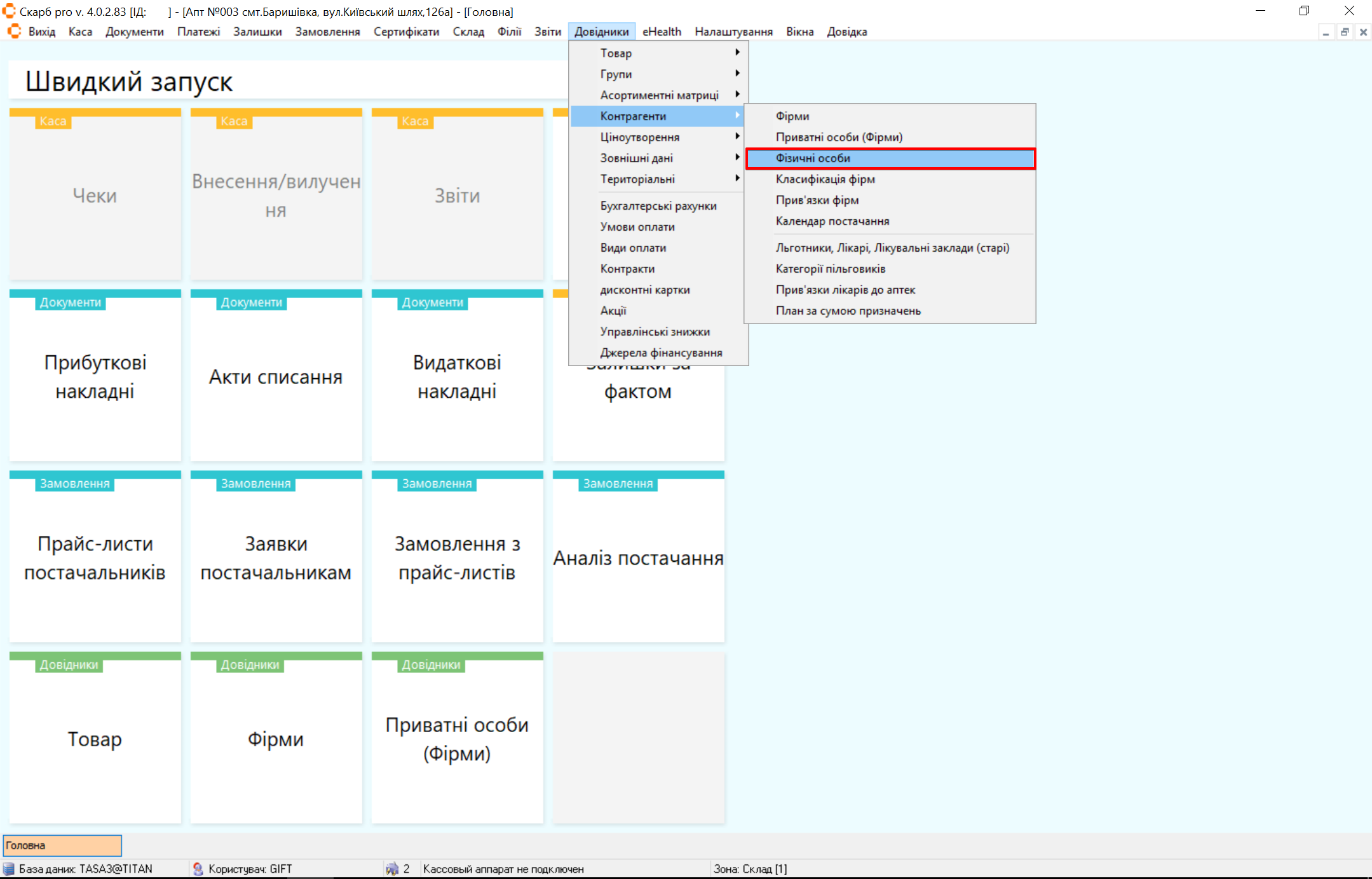Select Календар постачання submenu item
This screenshot has width=1372, height=879.
pos(832,221)
